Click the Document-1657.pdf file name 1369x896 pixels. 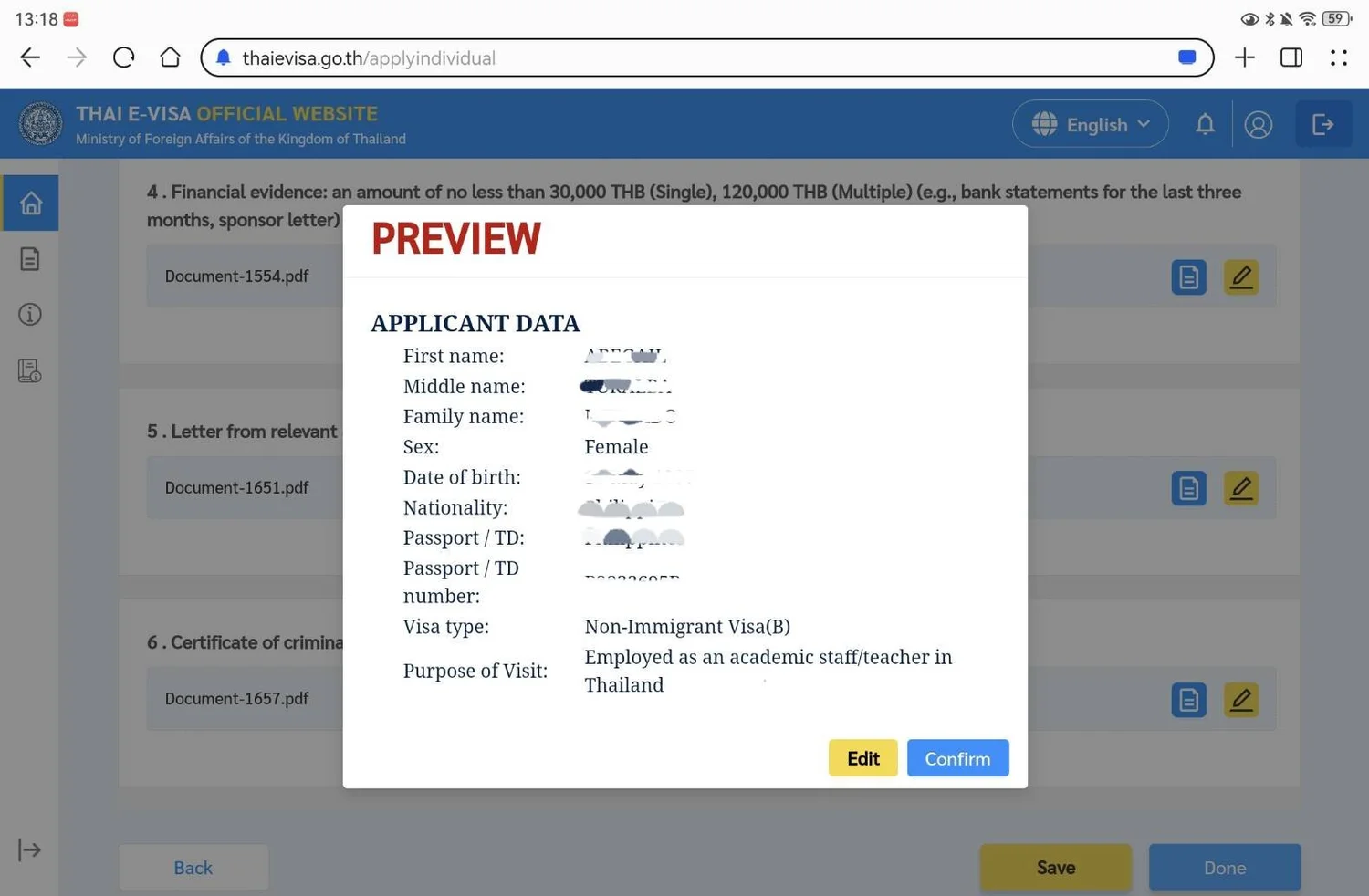pyautogui.click(x=236, y=699)
